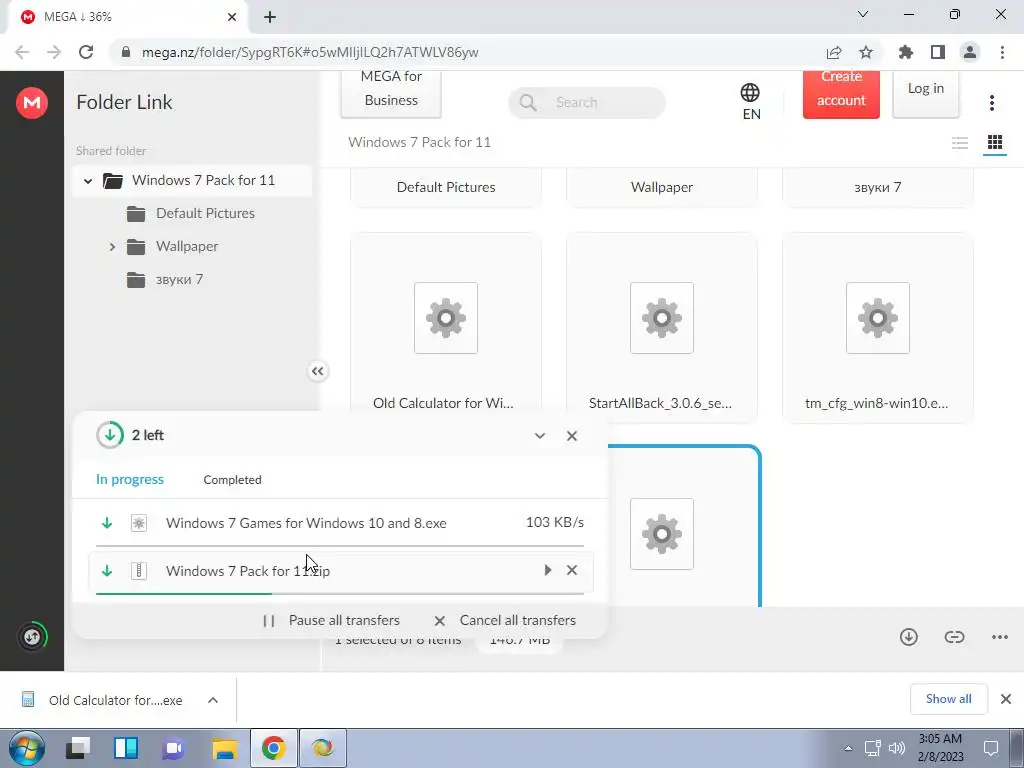Image resolution: width=1024 pixels, height=768 pixels.
Task: Open Chrome profile avatar
Action: click(970, 52)
